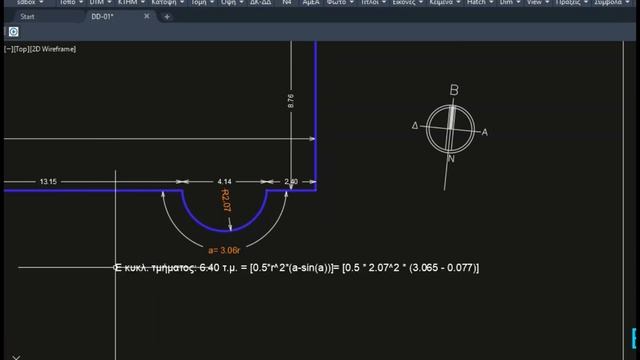
Task: Open the Φωτο ribbon menu
Action: coord(340,2)
